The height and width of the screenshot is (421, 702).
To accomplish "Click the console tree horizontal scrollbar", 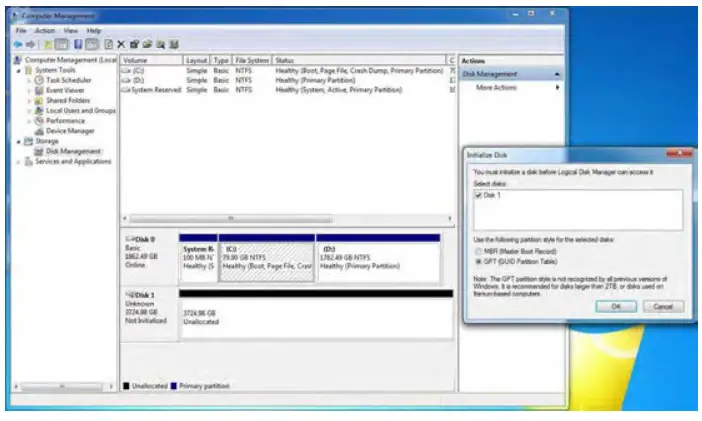I will [x=62, y=387].
